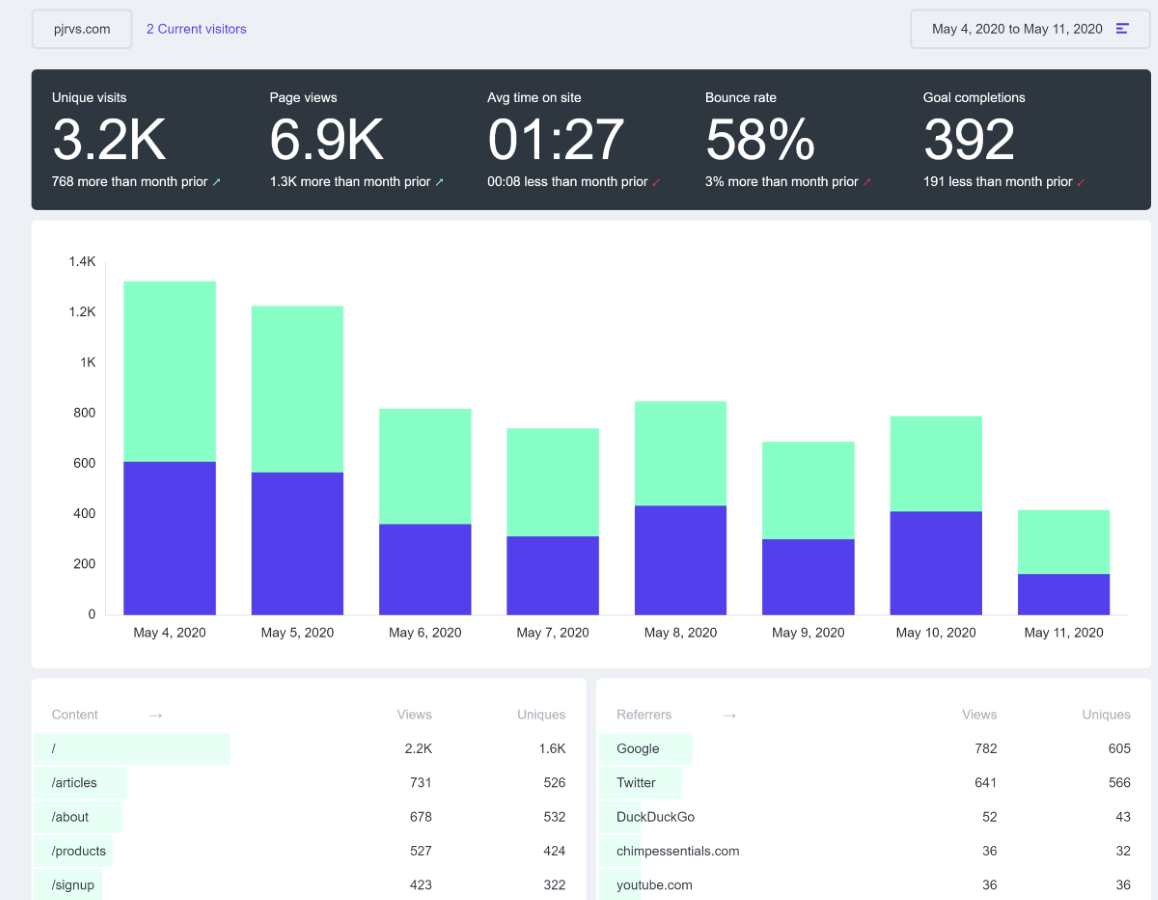1158x900 pixels.
Task: Click the 2.2K views value for root page
Action: pyautogui.click(x=419, y=749)
